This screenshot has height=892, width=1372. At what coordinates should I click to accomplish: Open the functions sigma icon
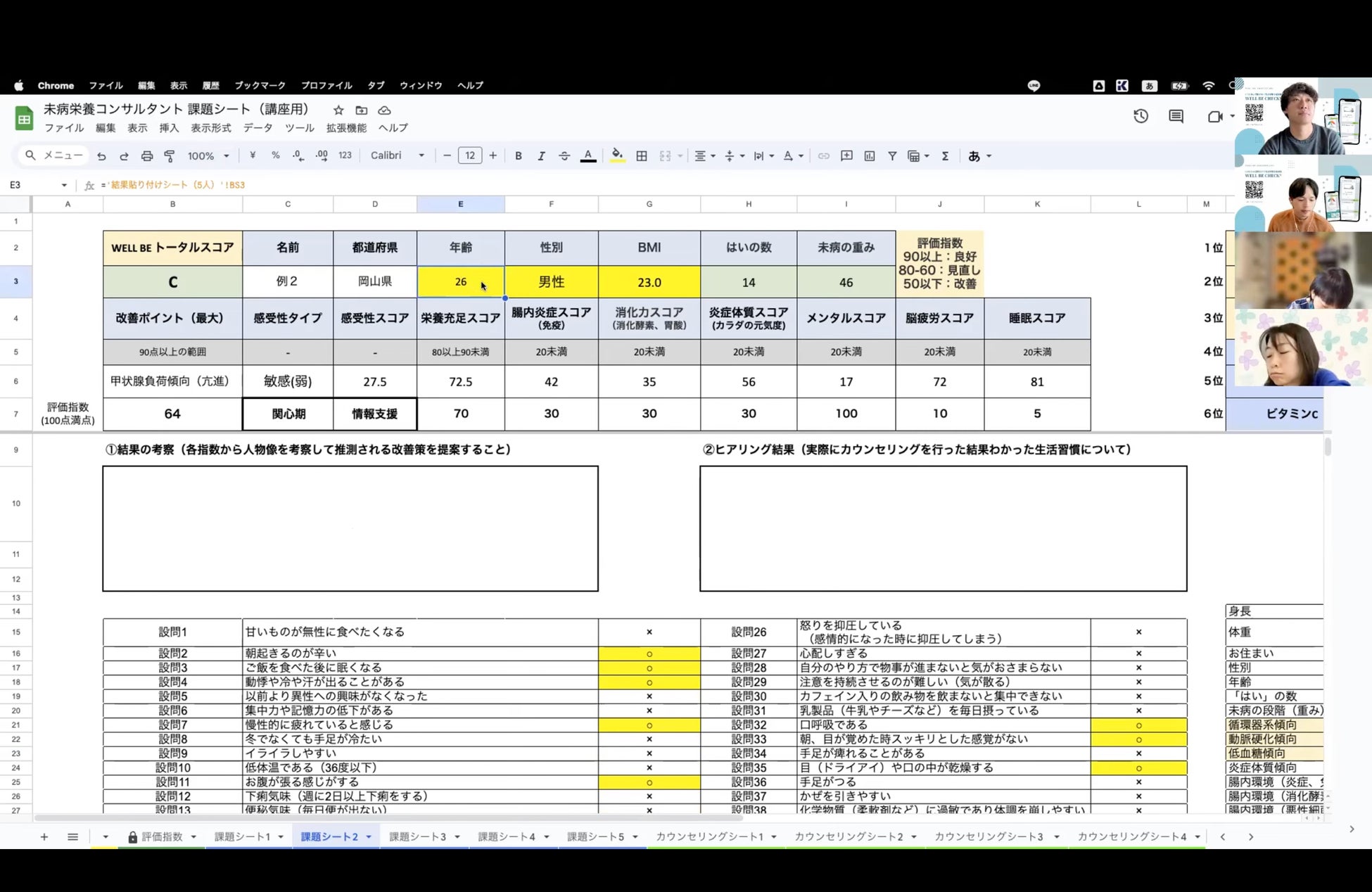(945, 156)
